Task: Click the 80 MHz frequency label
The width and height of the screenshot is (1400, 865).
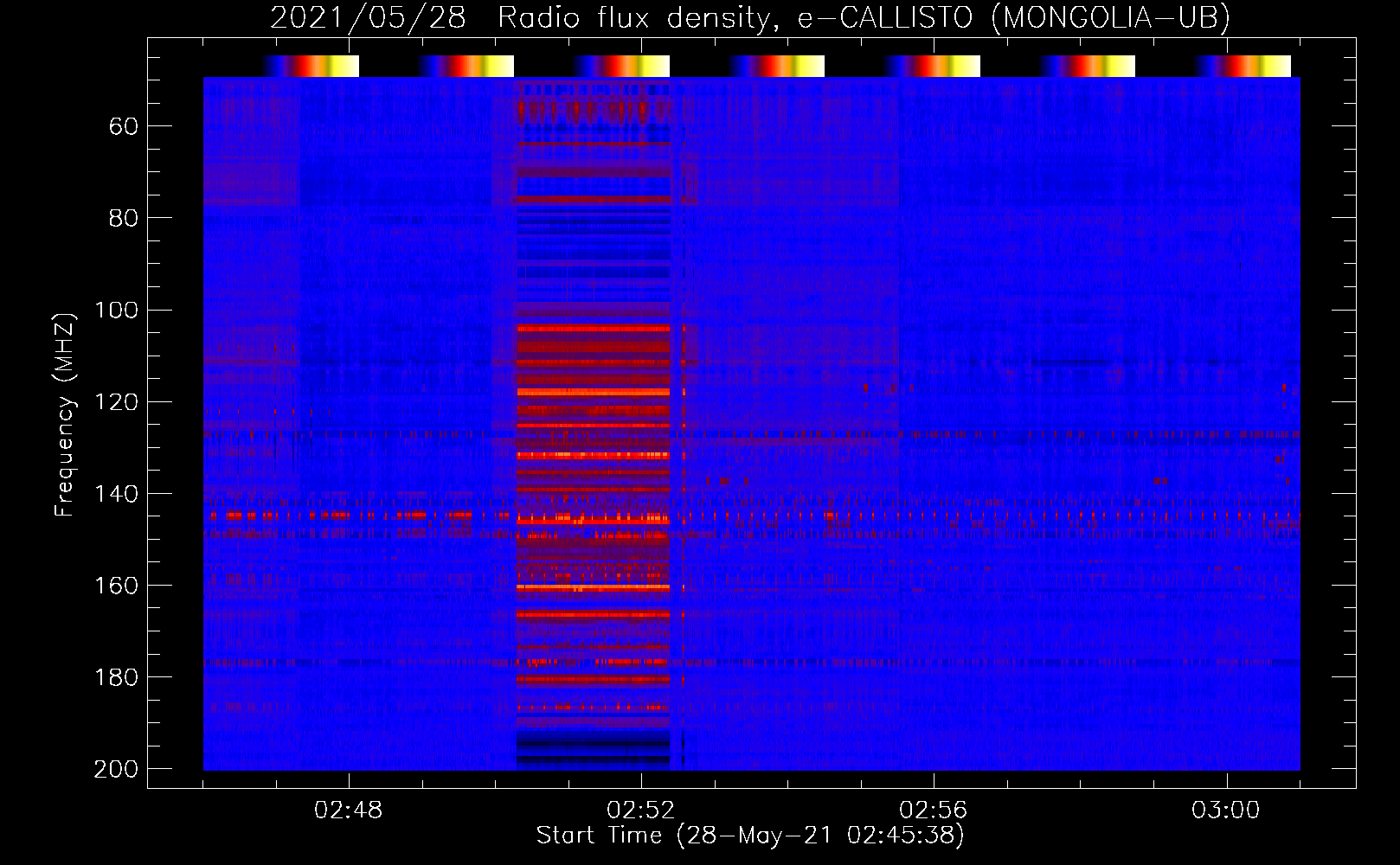Action: point(124,218)
